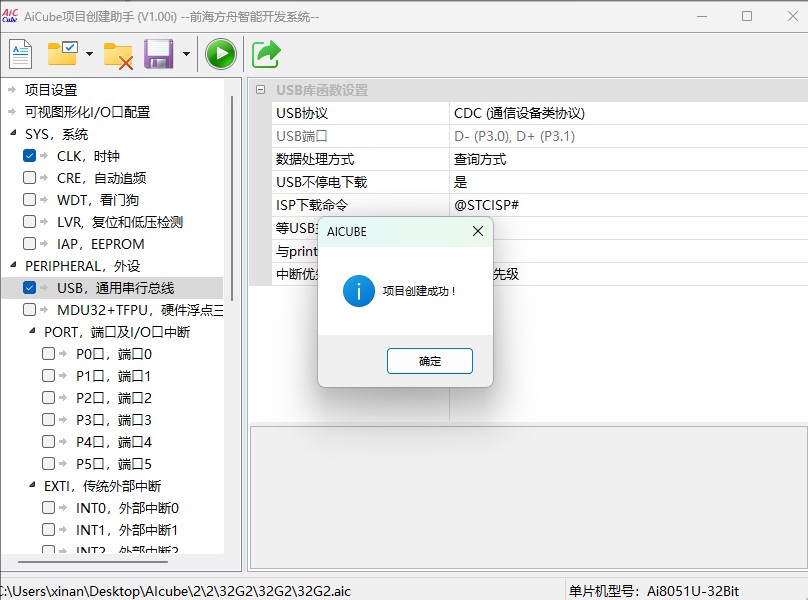Click the USB端口 property row label
This screenshot has height=600, width=808.
(302, 136)
